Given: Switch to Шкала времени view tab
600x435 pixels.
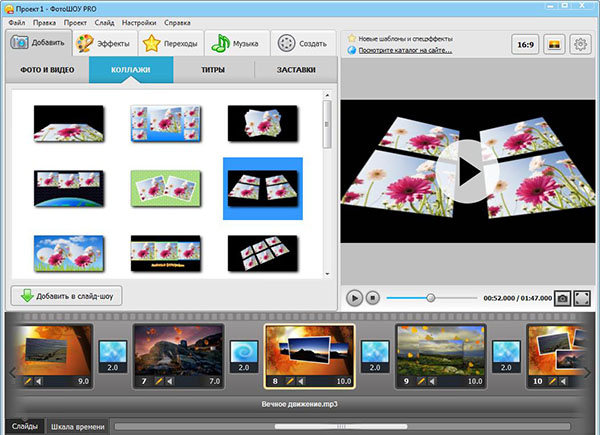Looking at the screenshot, I should pyautogui.click(x=78, y=427).
